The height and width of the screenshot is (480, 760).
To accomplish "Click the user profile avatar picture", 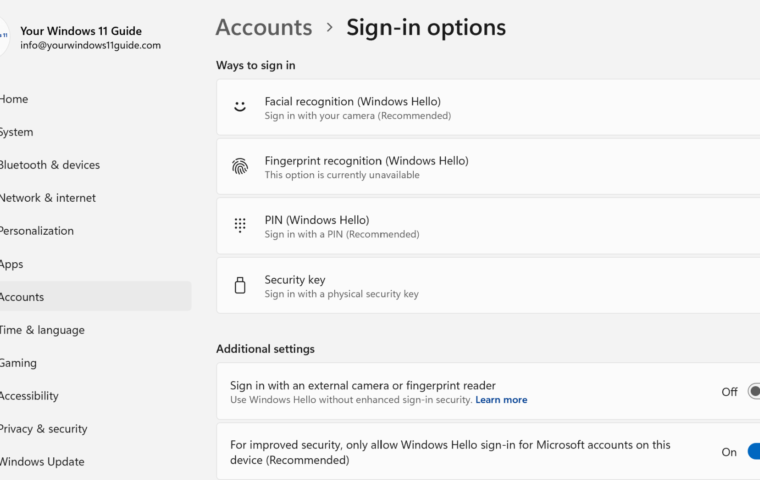I will (4, 36).
